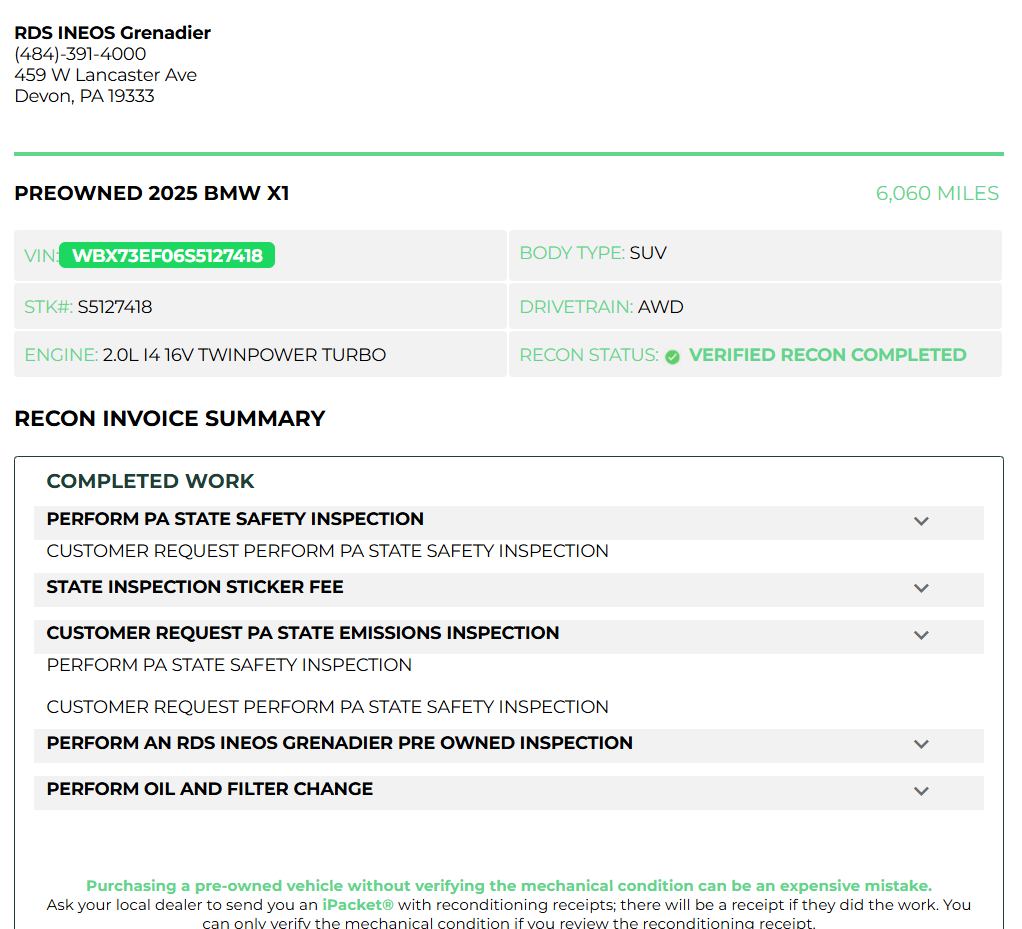Expand the PA State Emissions Inspection chevron
The width and height of the screenshot is (1022, 929).
920,636
